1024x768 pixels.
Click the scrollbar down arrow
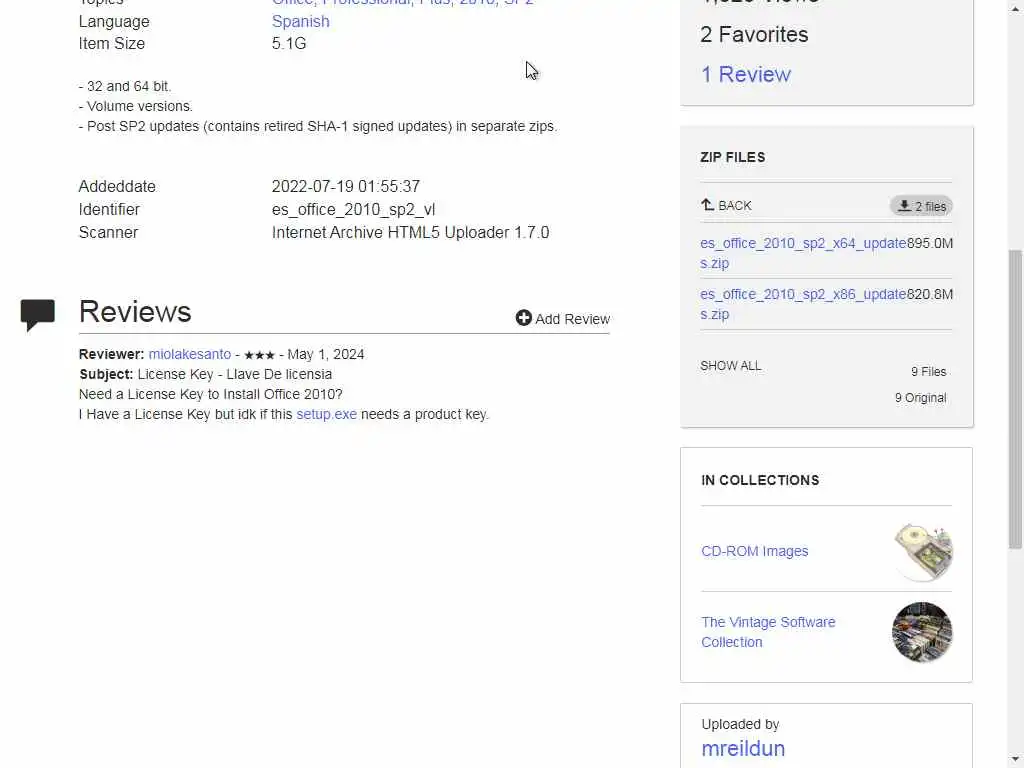pyautogui.click(x=1016, y=760)
